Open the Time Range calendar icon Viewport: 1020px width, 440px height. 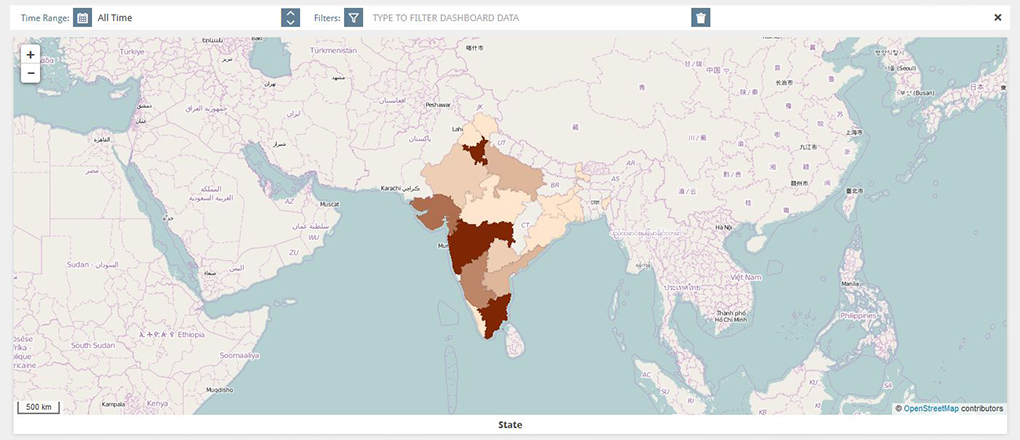tap(83, 18)
